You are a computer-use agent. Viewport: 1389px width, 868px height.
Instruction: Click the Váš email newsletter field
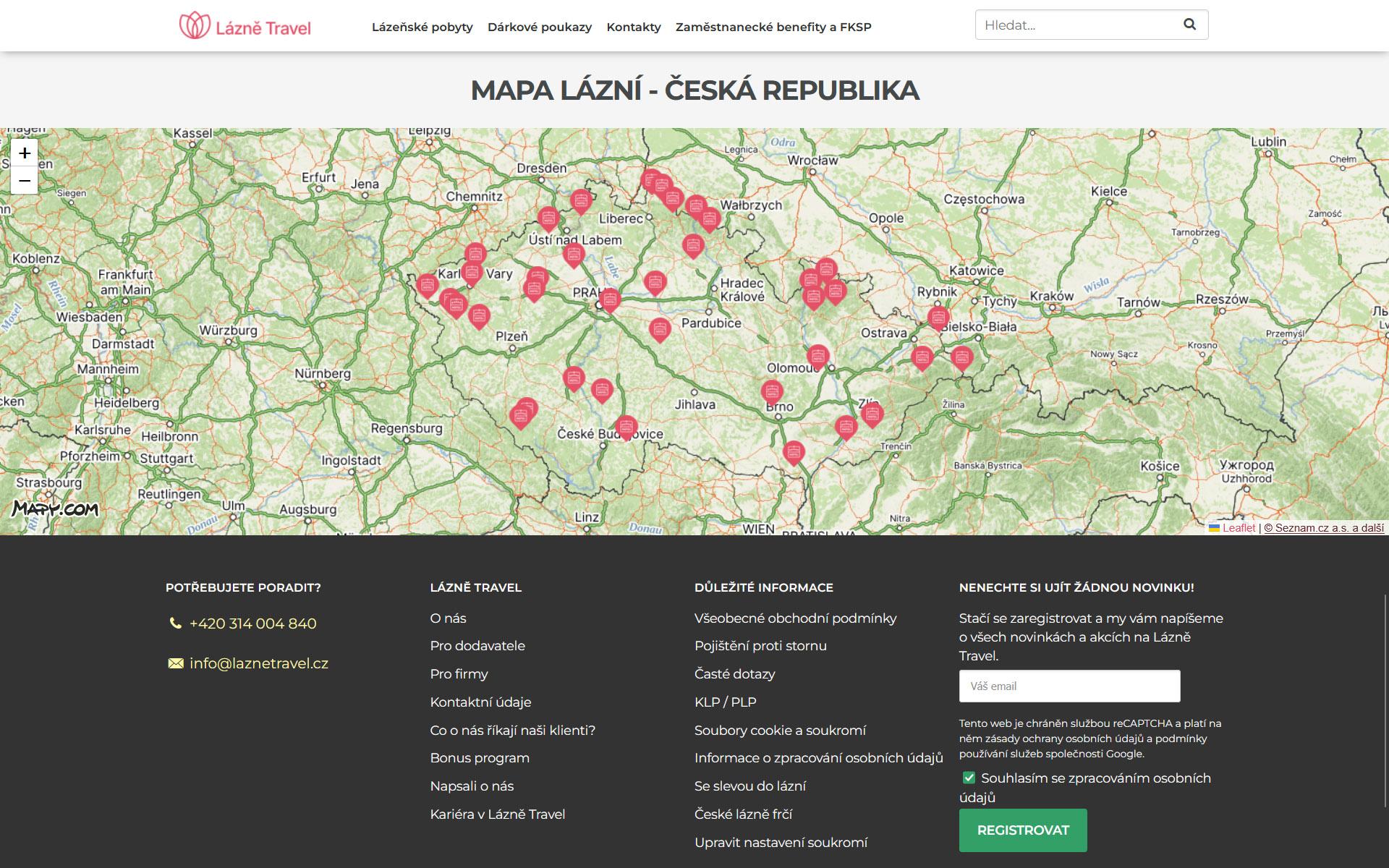[x=1069, y=686]
